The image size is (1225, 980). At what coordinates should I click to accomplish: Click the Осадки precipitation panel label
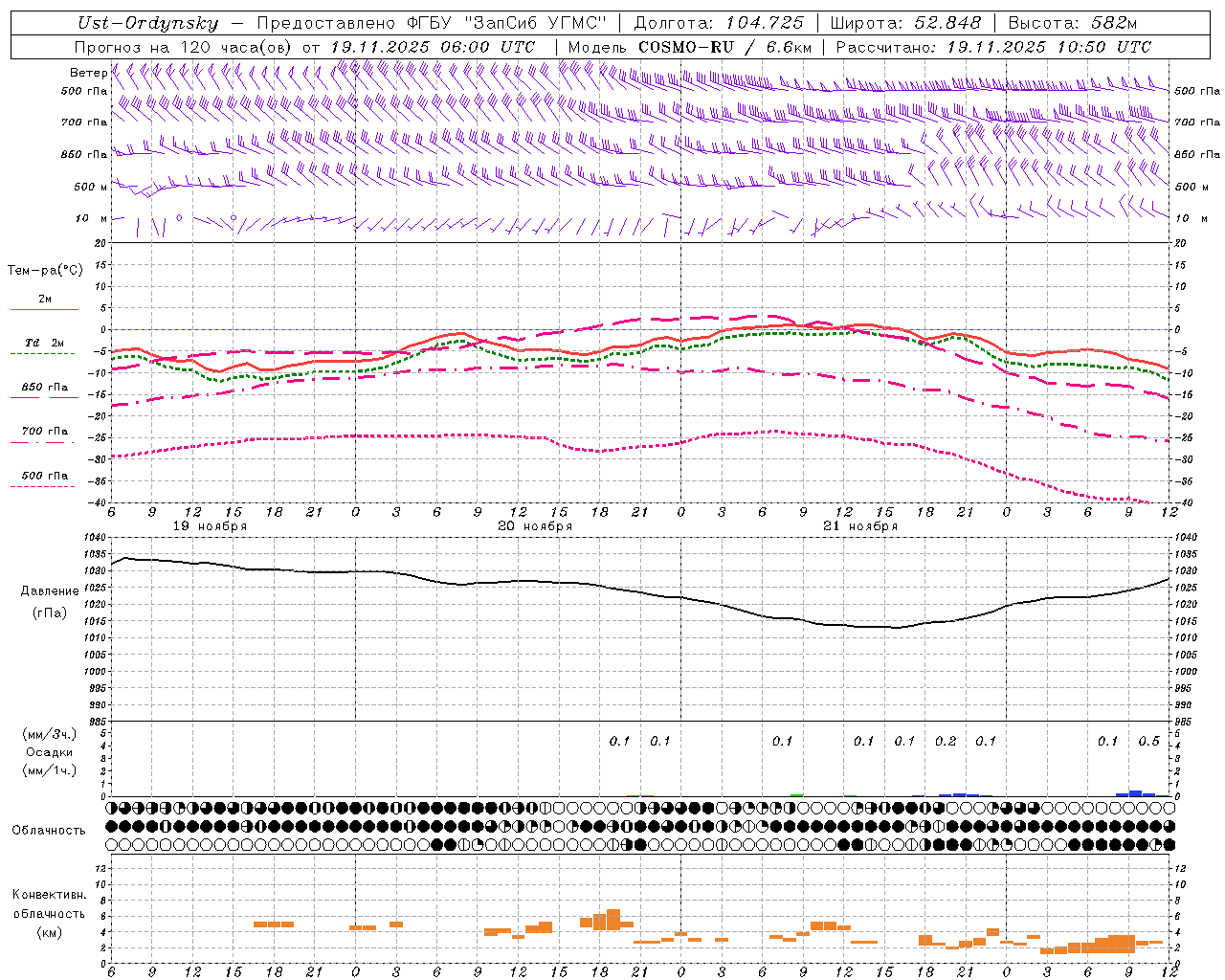50,752
